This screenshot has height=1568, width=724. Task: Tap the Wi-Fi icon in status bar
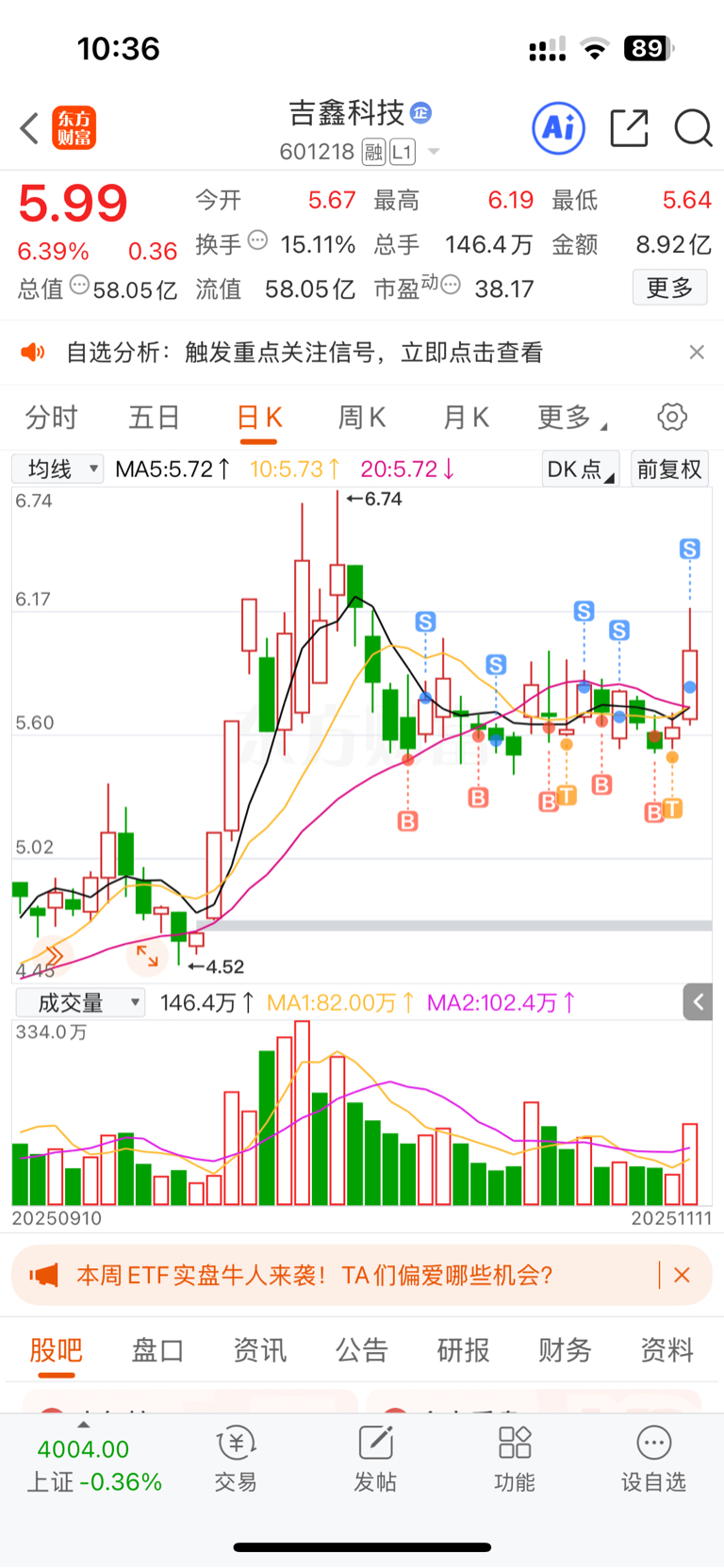coord(595,49)
